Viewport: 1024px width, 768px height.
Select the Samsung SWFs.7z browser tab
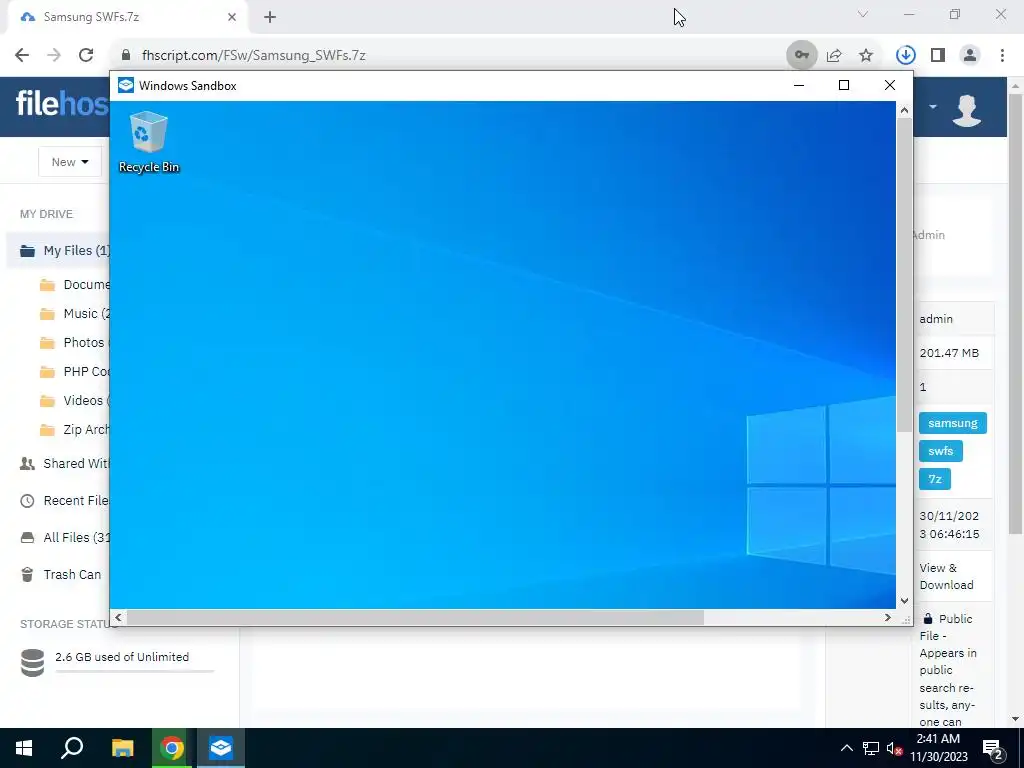click(x=127, y=17)
